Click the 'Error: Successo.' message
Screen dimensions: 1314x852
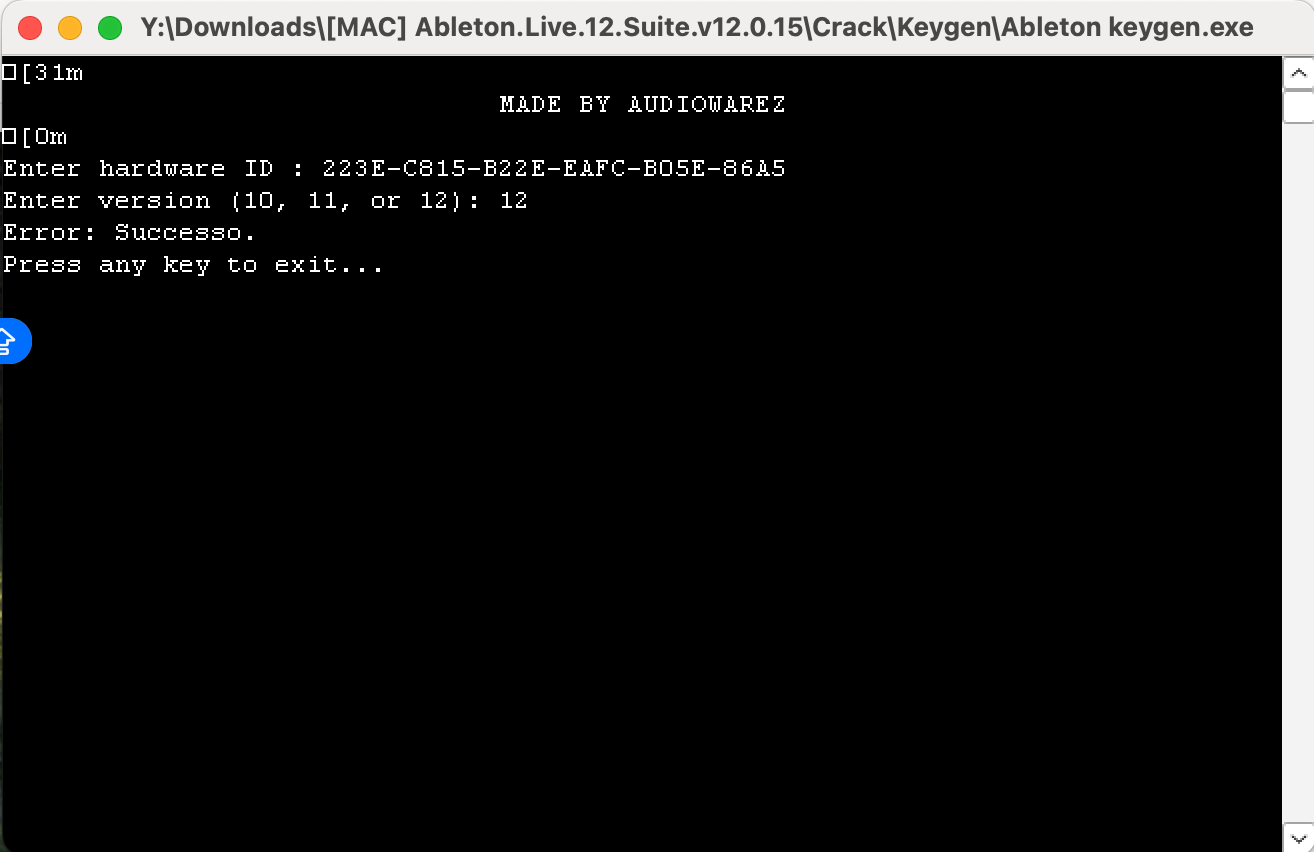tap(130, 232)
